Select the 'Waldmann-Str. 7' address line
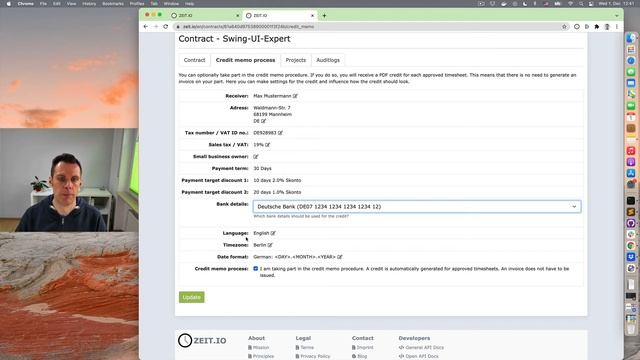This screenshot has width=640, height=360. [x=272, y=108]
